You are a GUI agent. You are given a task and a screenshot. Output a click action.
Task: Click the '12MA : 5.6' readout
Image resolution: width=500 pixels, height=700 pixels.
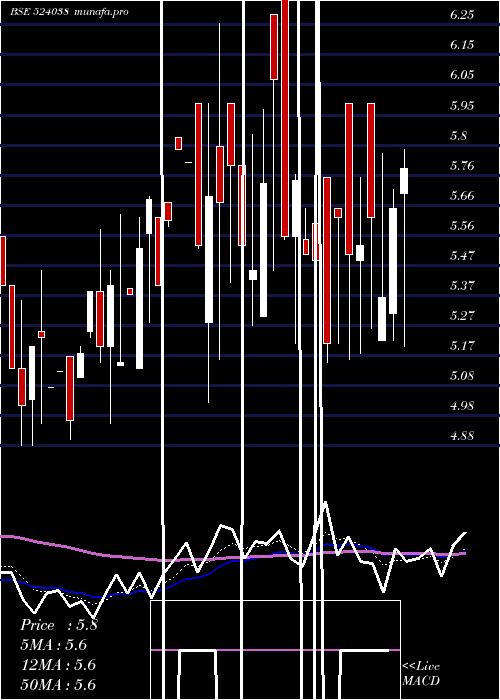58,665
